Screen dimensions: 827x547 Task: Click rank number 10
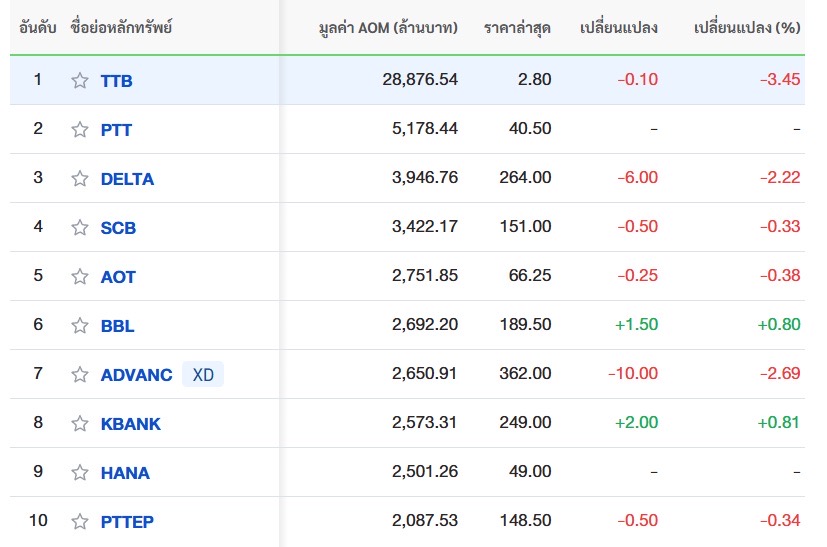click(x=38, y=521)
